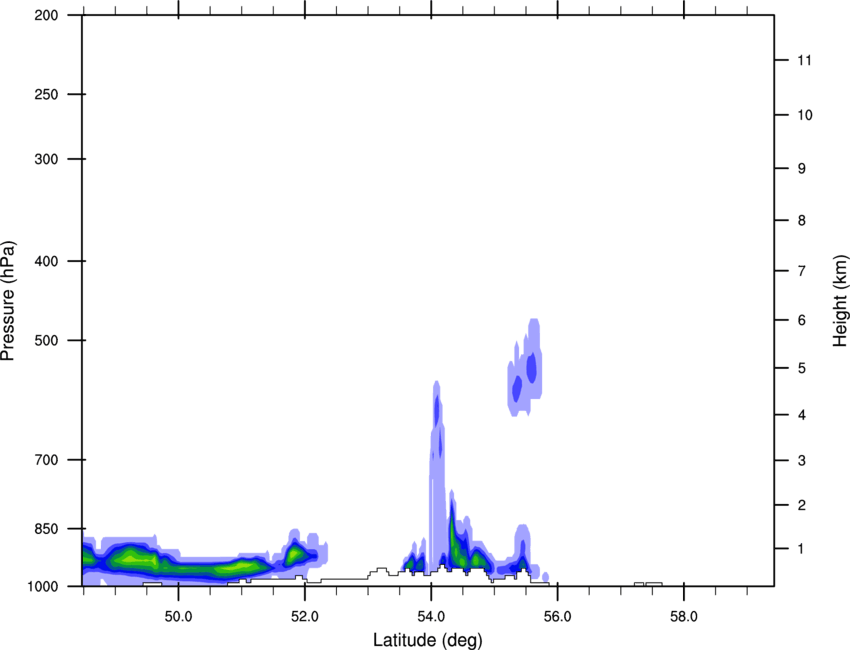Click the 850 pressure tick label

coord(46,529)
